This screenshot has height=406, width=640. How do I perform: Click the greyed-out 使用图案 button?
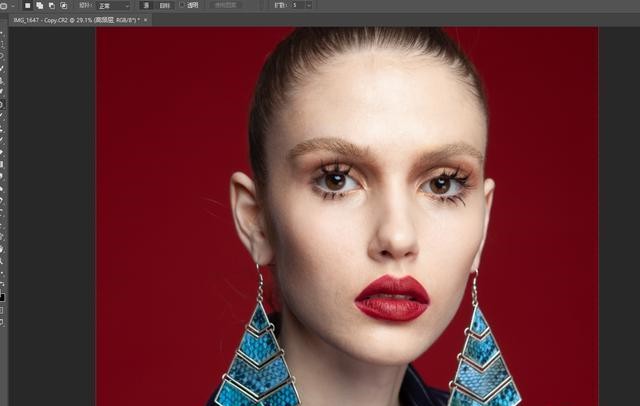point(226,5)
